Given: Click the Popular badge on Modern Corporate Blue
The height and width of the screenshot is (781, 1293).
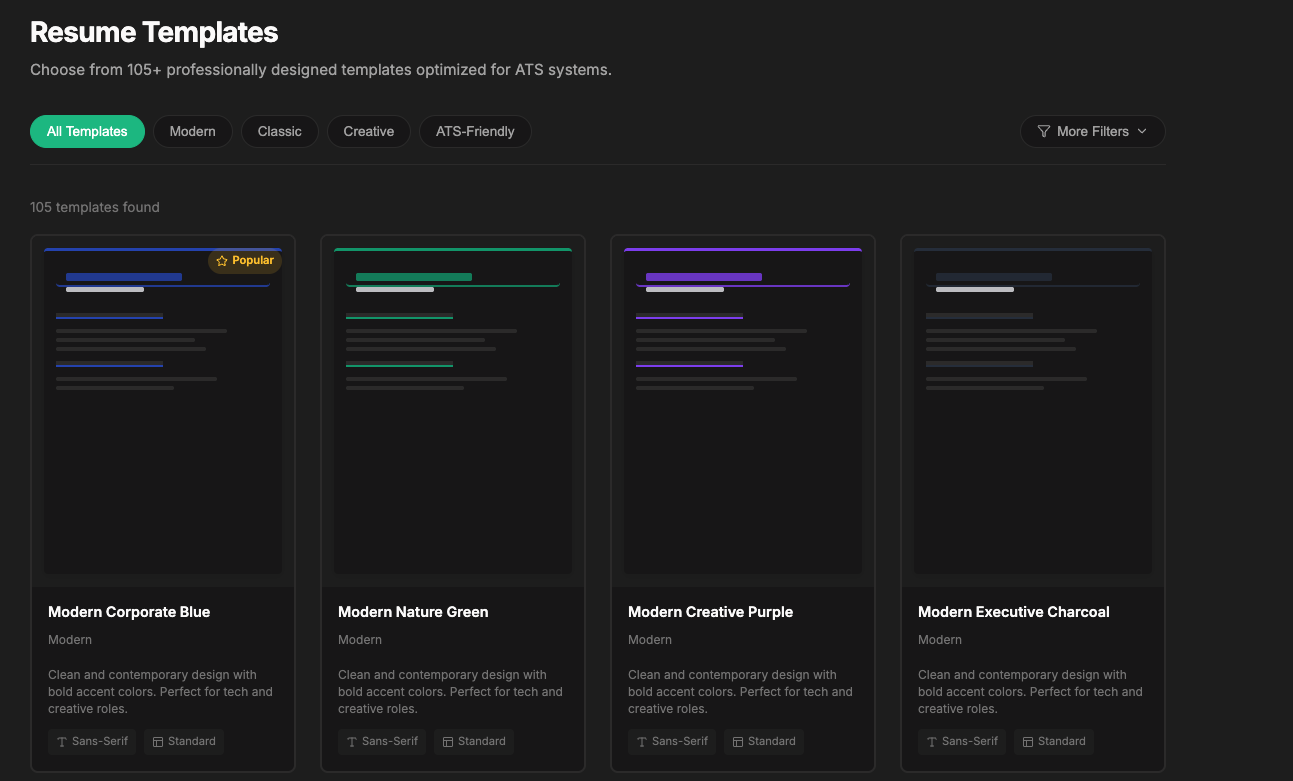Looking at the screenshot, I should [x=244, y=260].
